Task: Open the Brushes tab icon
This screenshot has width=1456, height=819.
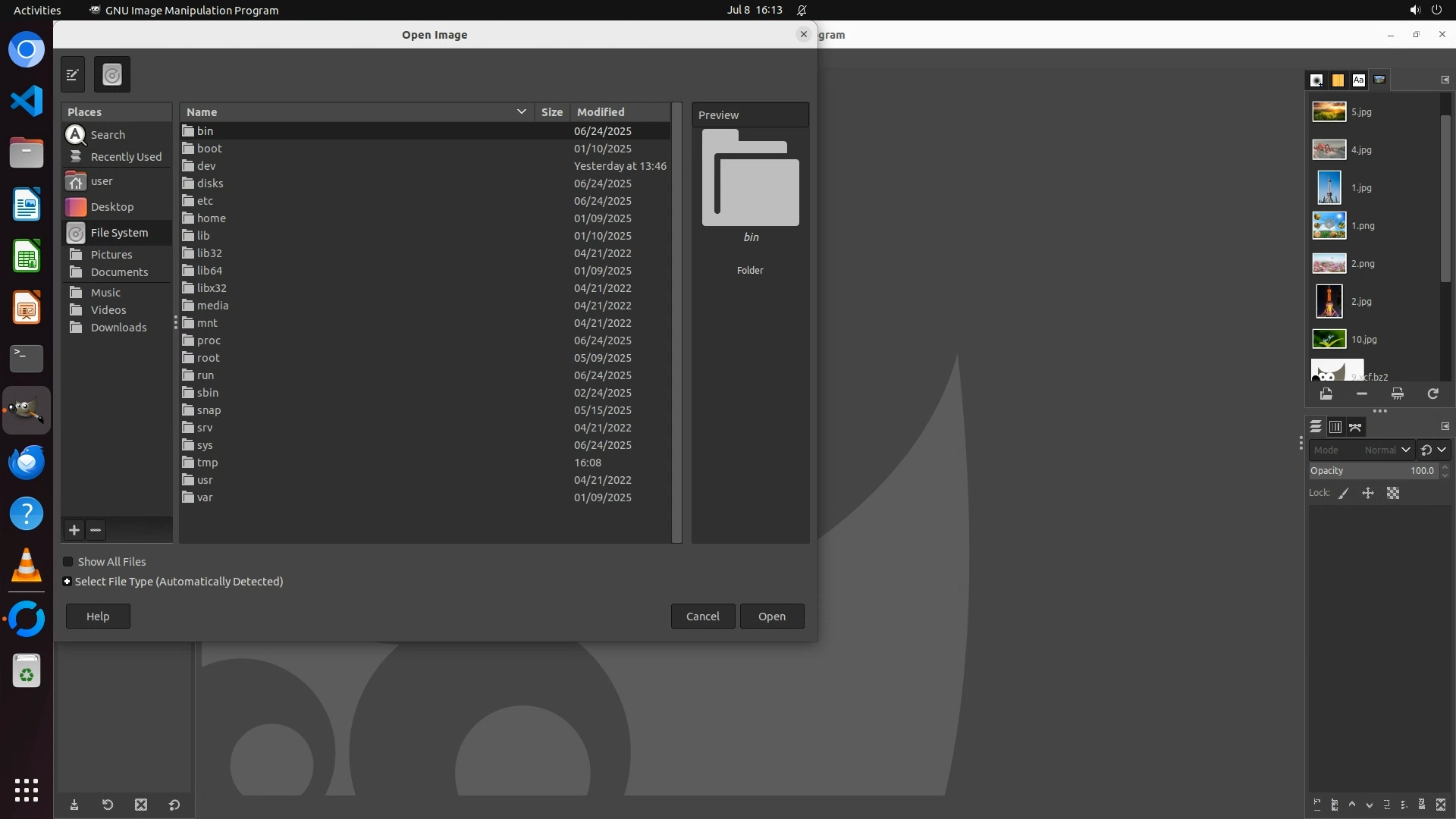Action: pos(1316,80)
